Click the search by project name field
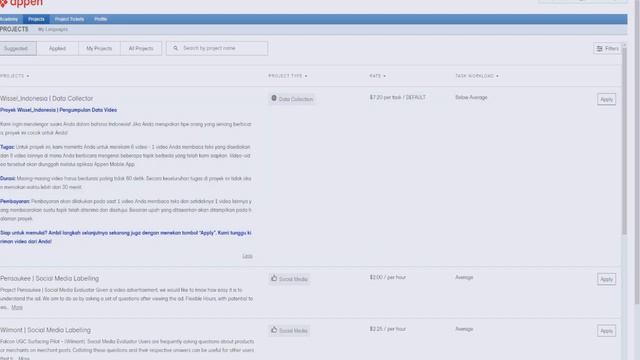 [217, 48]
